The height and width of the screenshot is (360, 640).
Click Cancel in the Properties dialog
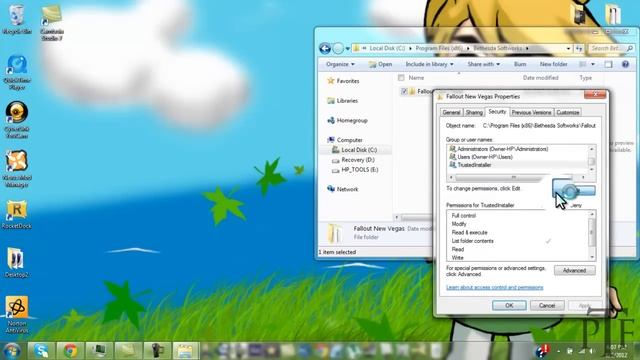pyautogui.click(x=547, y=305)
